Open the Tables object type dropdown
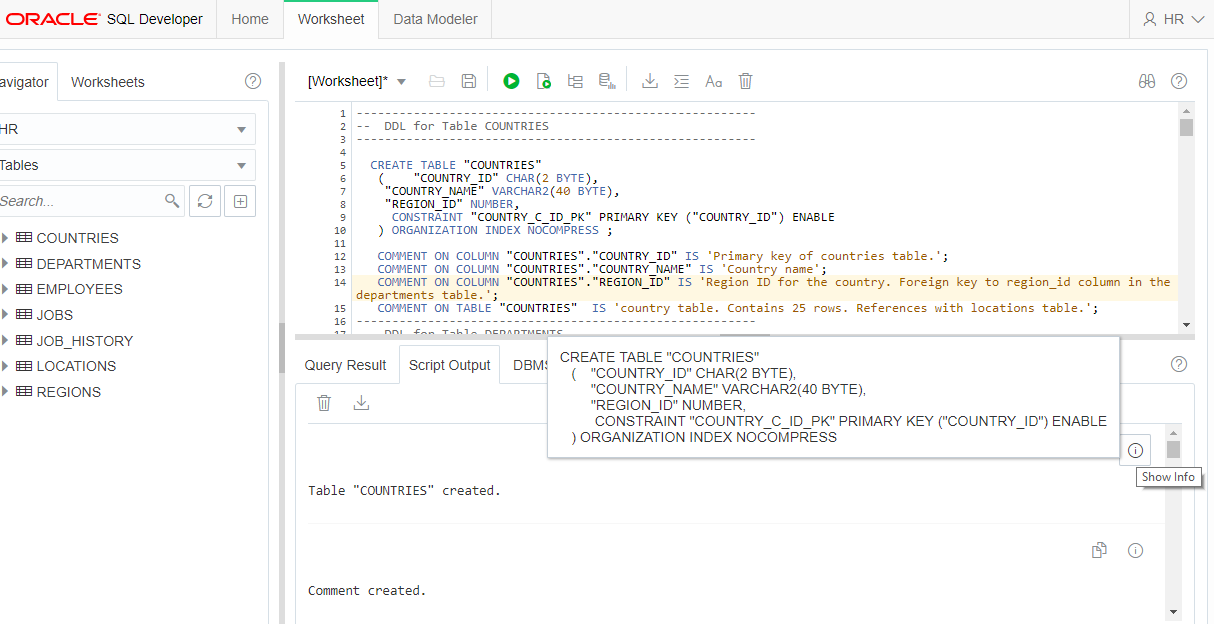1214x624 pixels. [x=126, y=165]
